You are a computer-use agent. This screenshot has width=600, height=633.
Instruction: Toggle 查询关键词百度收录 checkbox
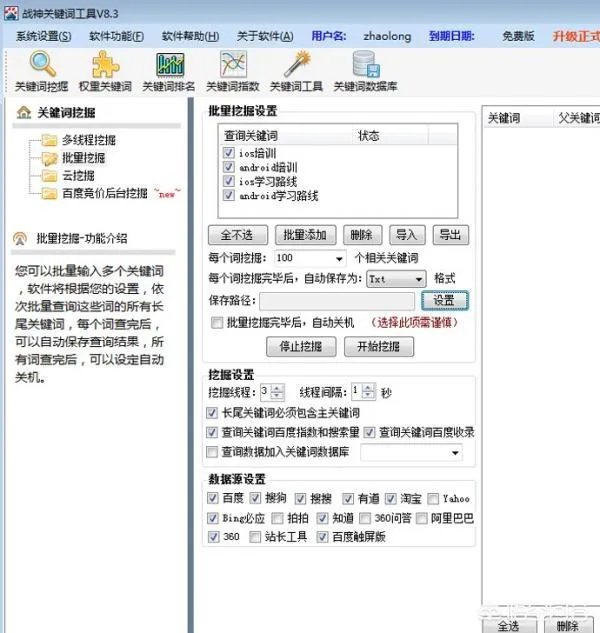[369, 432]
